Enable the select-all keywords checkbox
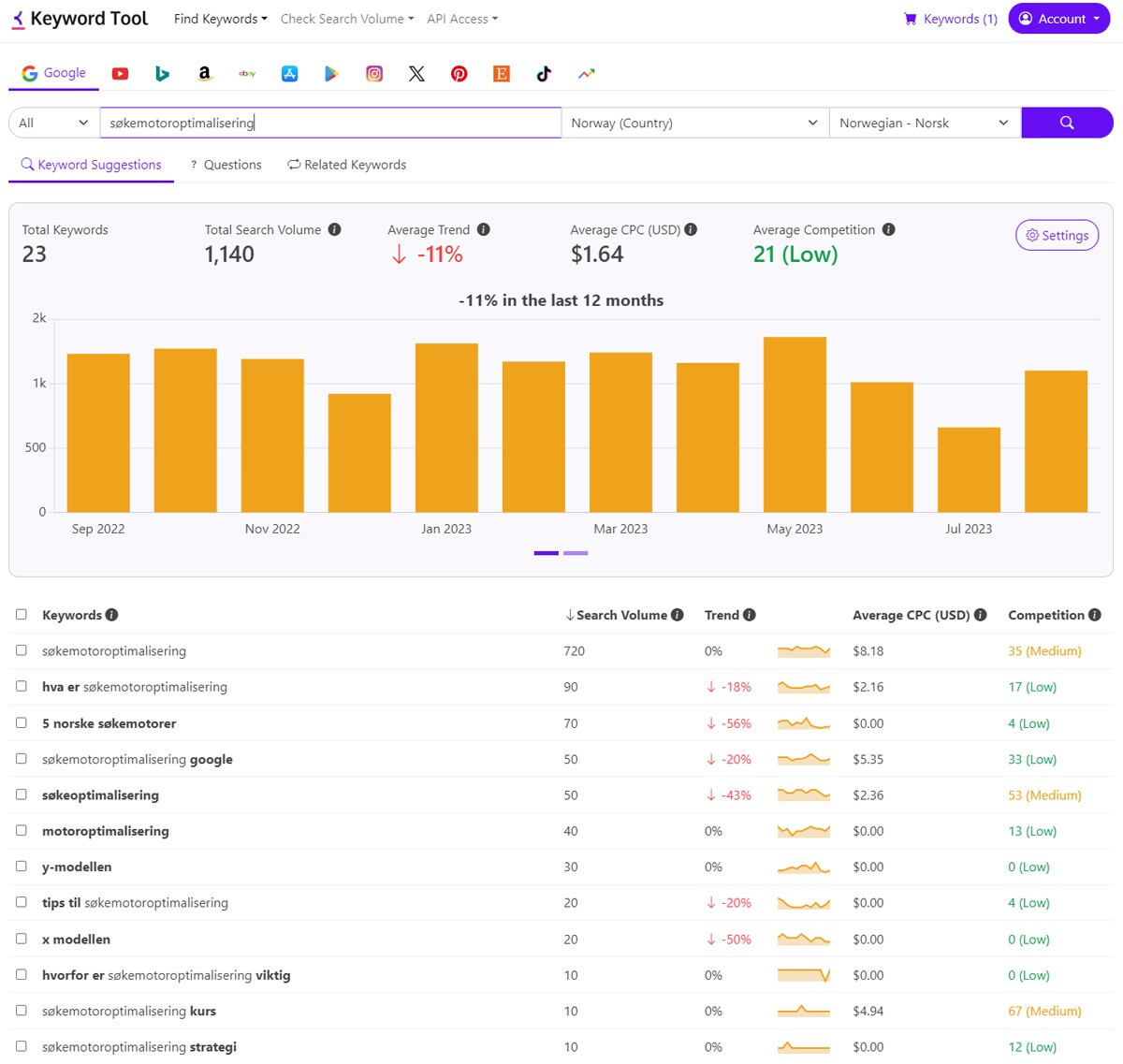Screen dimensions: 1123x1064 tap(22, 614)
